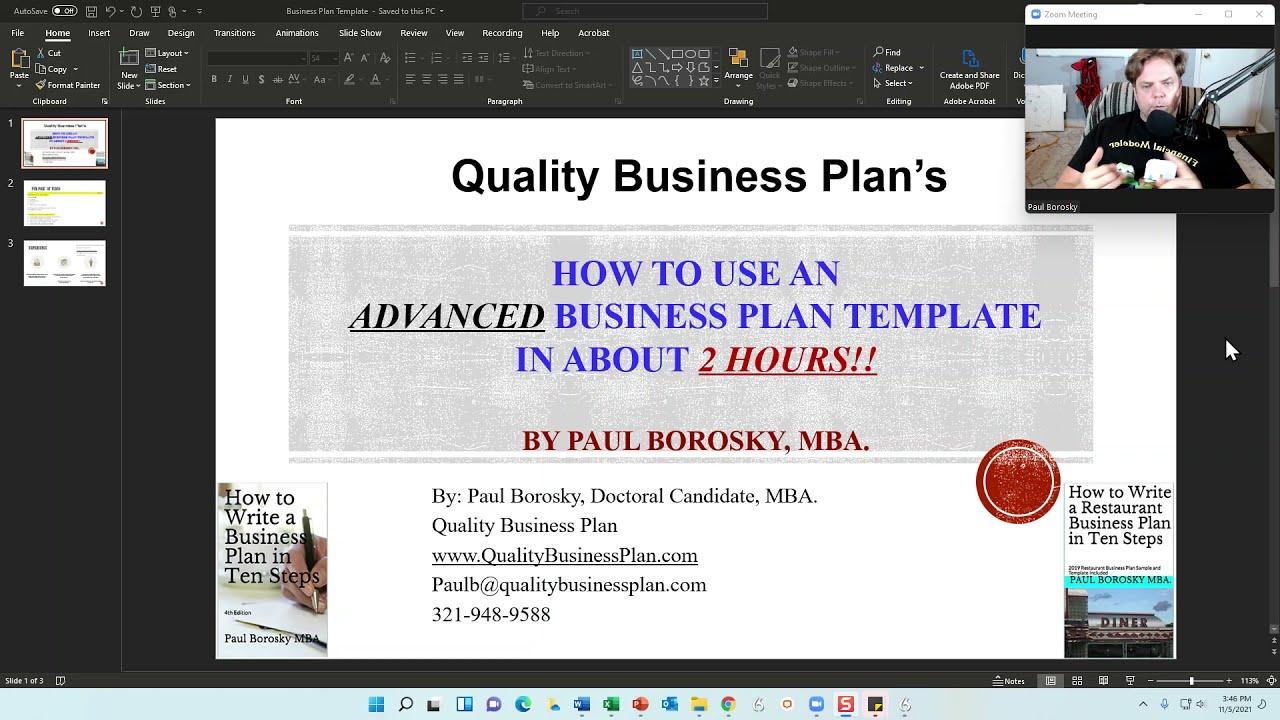The image size is (1280, 720).
Task: Apply numbered list
Action: pos(437,58)
